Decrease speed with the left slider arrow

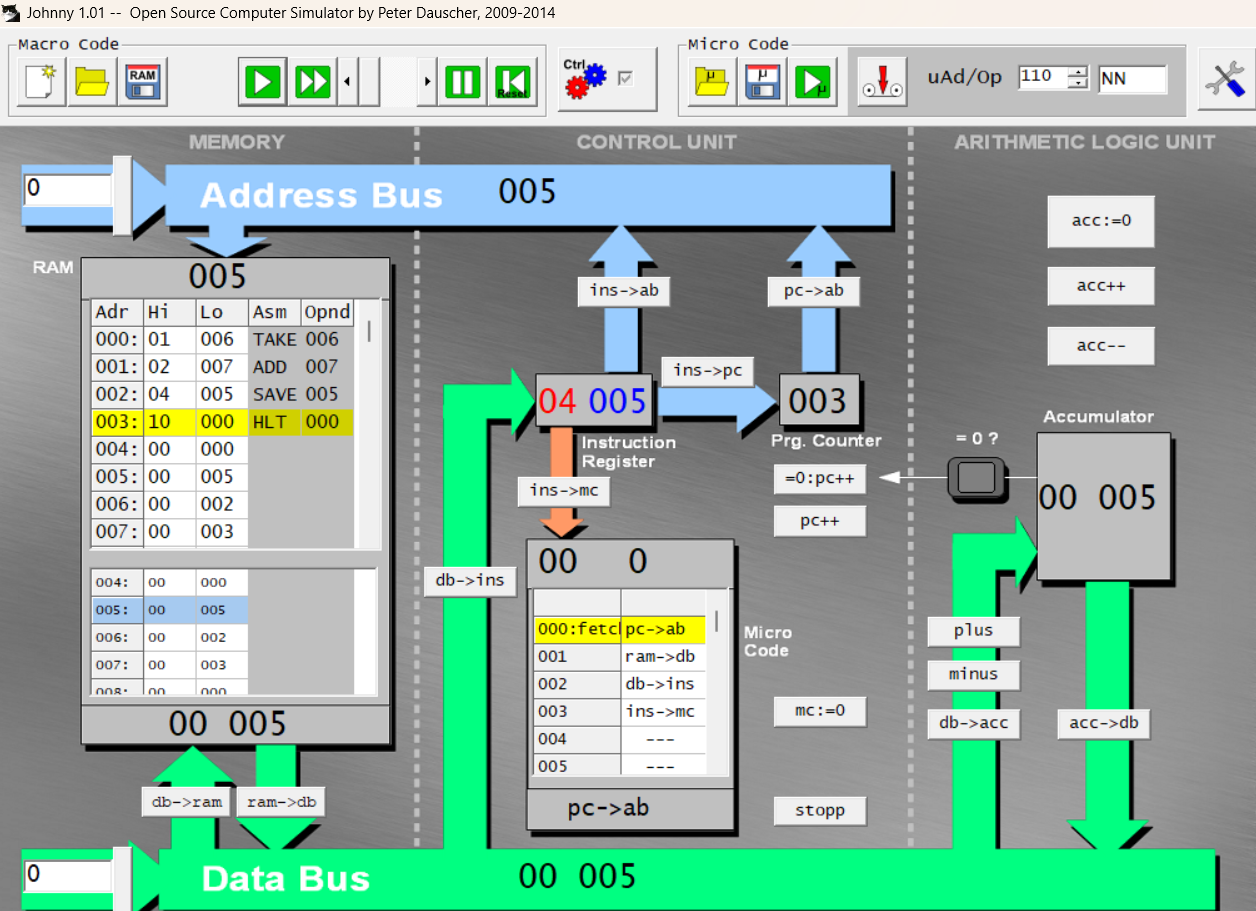click(347, 81)
